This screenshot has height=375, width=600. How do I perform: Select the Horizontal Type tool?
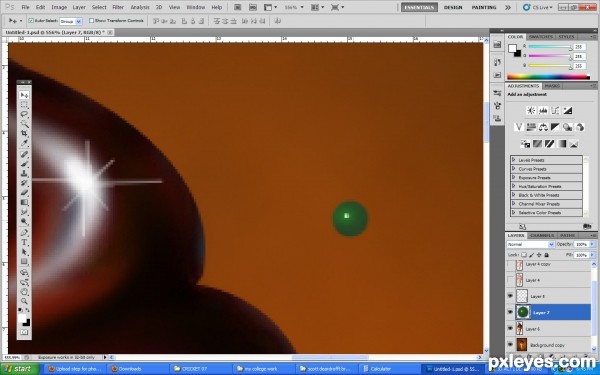point(24,242)
